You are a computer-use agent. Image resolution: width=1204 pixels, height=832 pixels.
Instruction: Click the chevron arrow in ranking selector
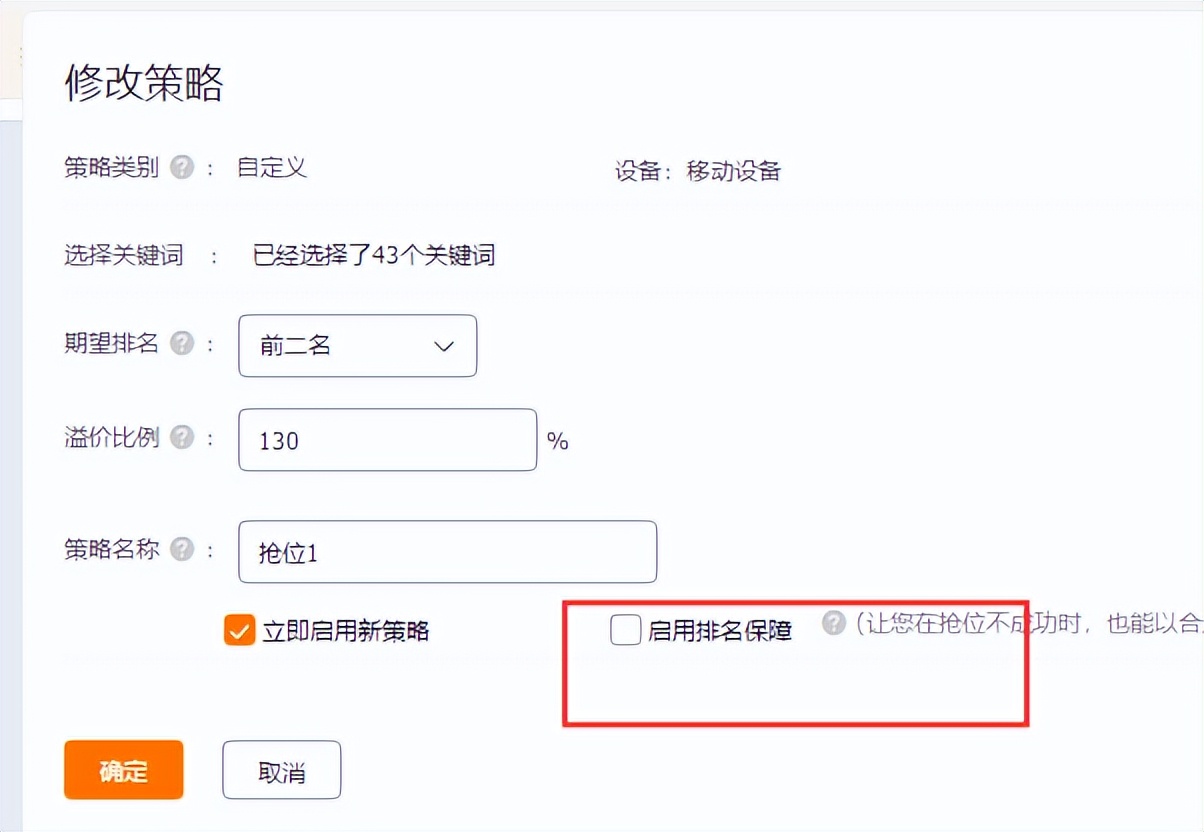click(443, 346)
